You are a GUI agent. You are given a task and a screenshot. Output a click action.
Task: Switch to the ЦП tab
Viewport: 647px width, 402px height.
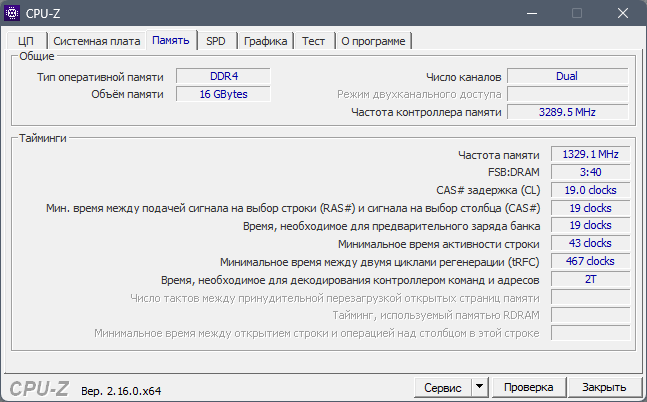(x=26, y=41)
